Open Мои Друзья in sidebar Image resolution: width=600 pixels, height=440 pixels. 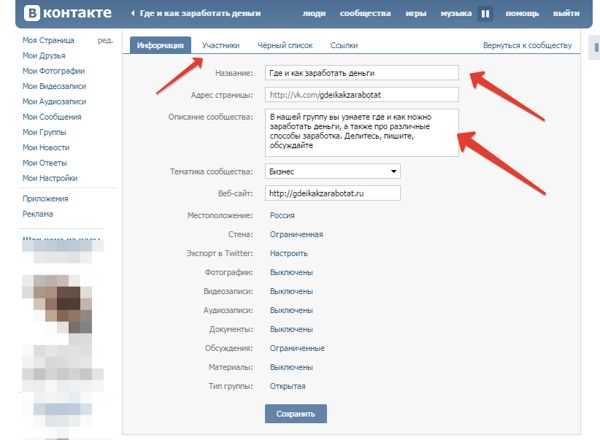click(x=44, y=55)
